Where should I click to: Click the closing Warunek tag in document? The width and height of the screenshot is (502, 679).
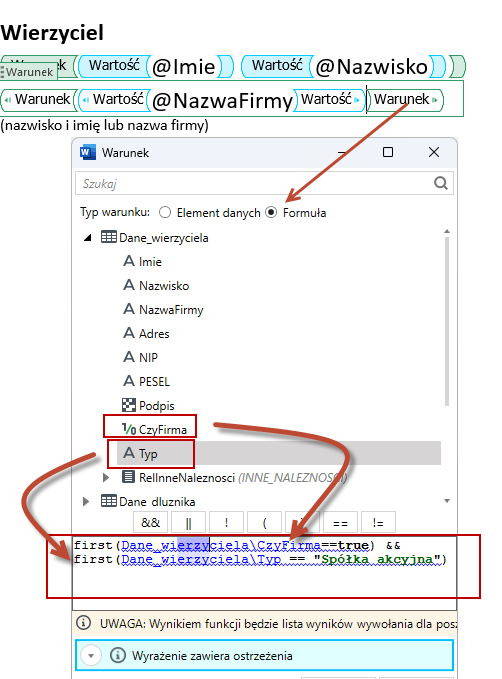click(406, 100)
